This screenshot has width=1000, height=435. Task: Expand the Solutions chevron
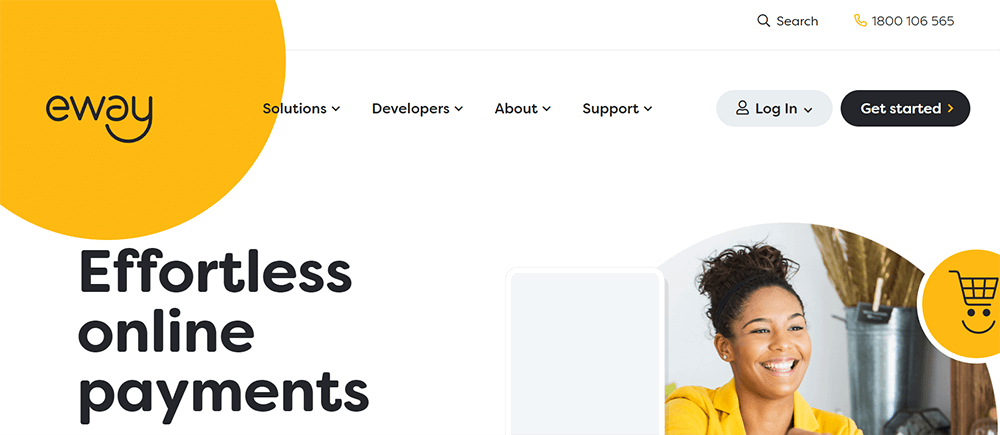(335, 109)
